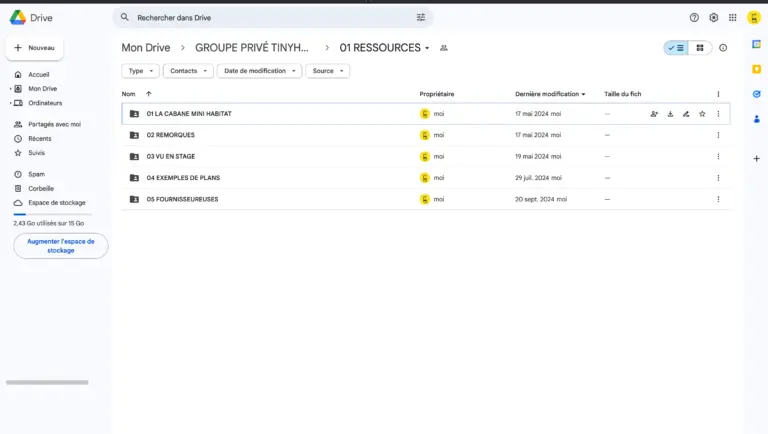The width and height of the screenshot is (768, 434).
Task: Select the 04 EXEMPLES DE PLANS folder row
Action: [x=426, y=178]
